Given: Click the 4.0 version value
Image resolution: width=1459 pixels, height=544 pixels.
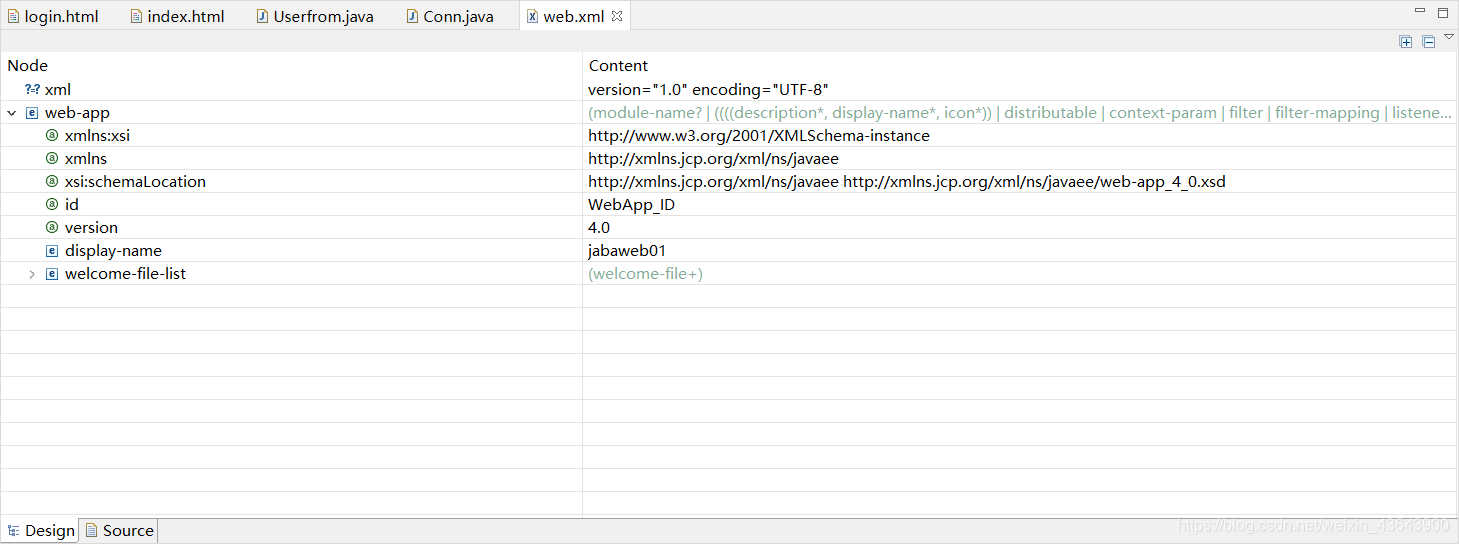Looking at the screenshot, I should click(x=599, y=228).
